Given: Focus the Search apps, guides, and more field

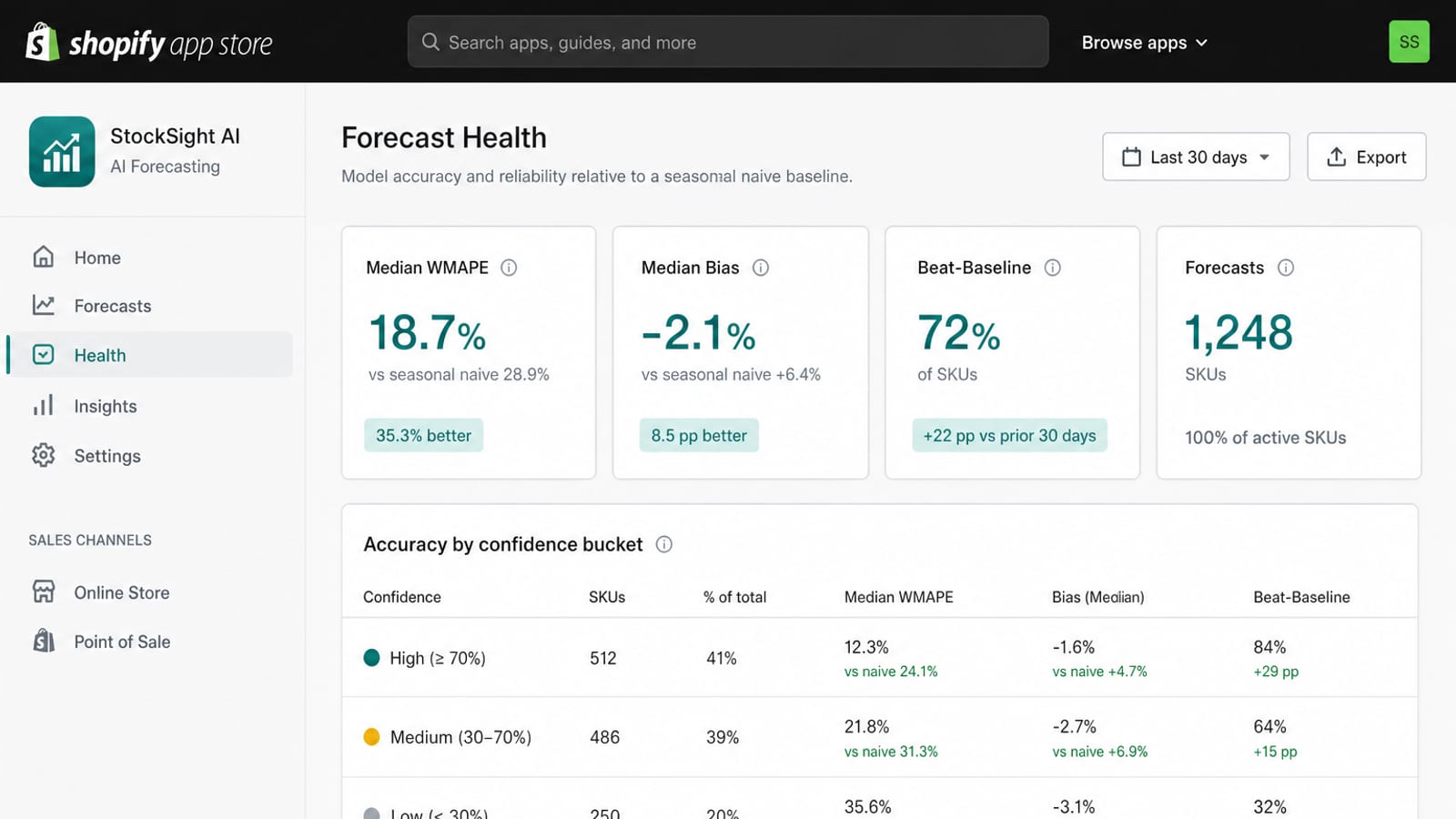Looking at the screenshot, I should [x=728, y=42].
